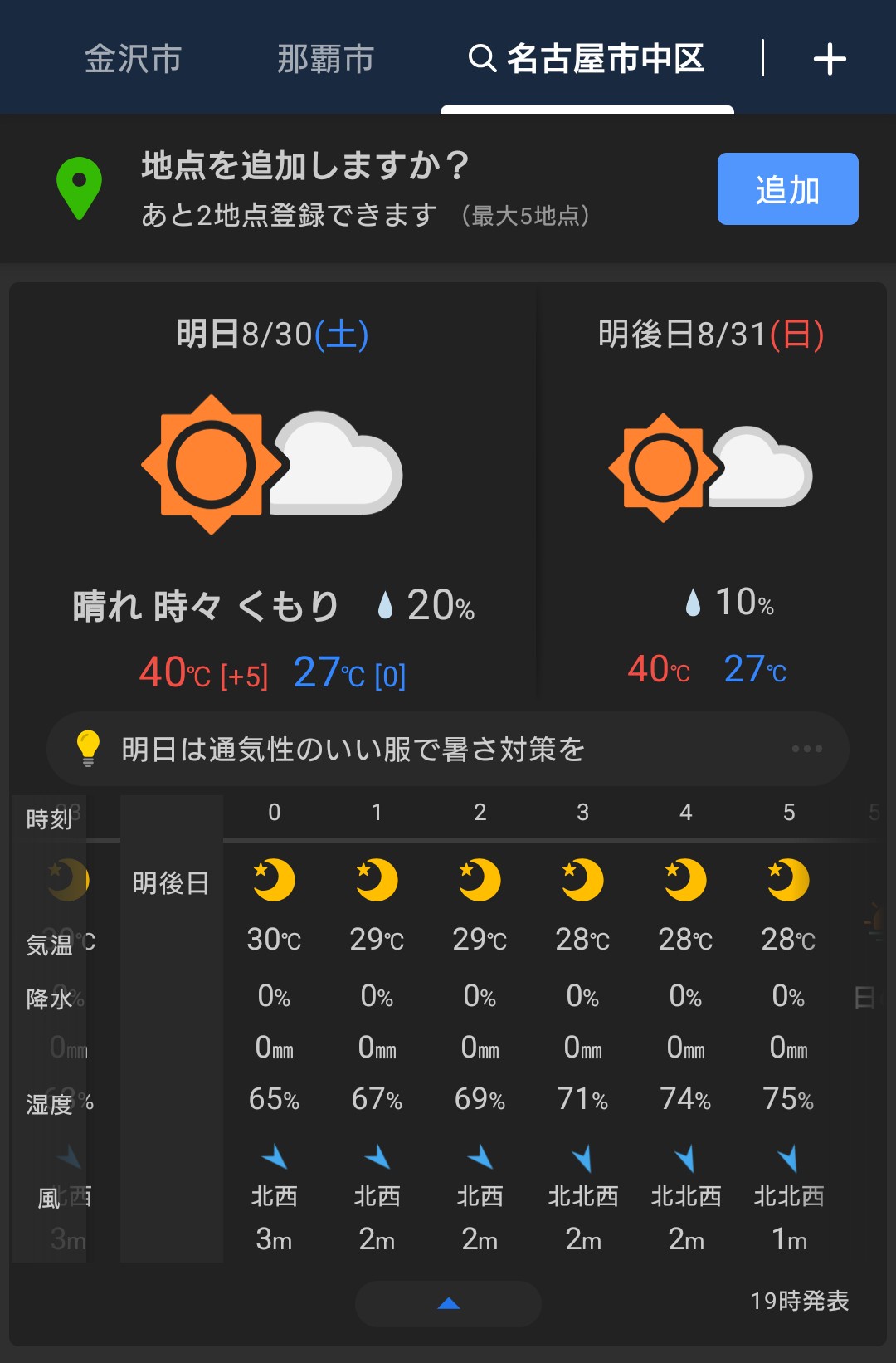This screenshot has width=896, height=1363.
Task: Tap the yellow lightbulb tip icon
Action: (88, 748)
